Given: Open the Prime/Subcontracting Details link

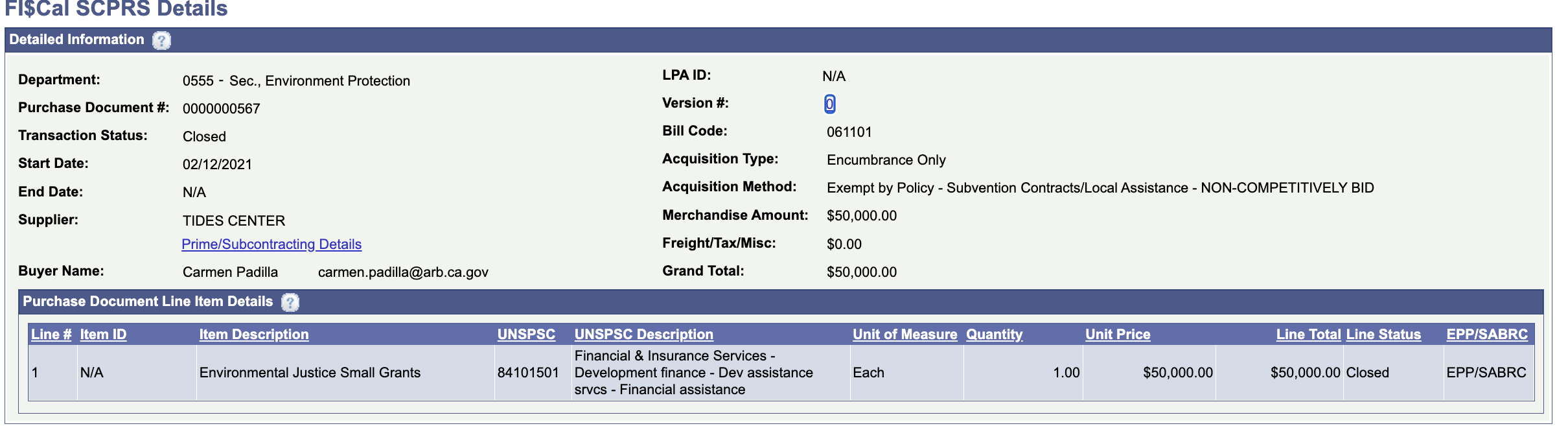Looking at the screenshot, I should (x=271, y=244).
